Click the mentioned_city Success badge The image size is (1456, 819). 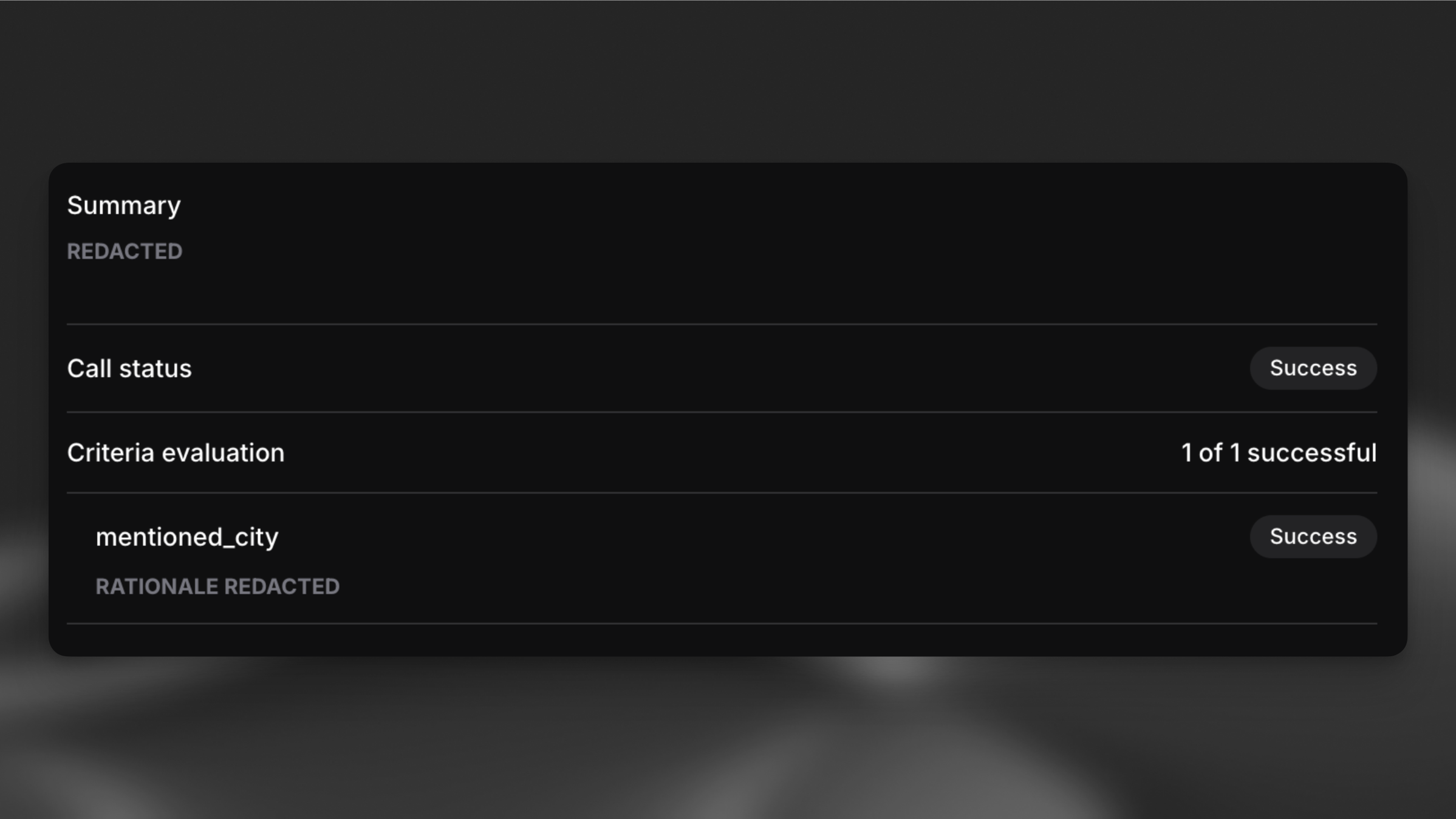pos(1313,537)
